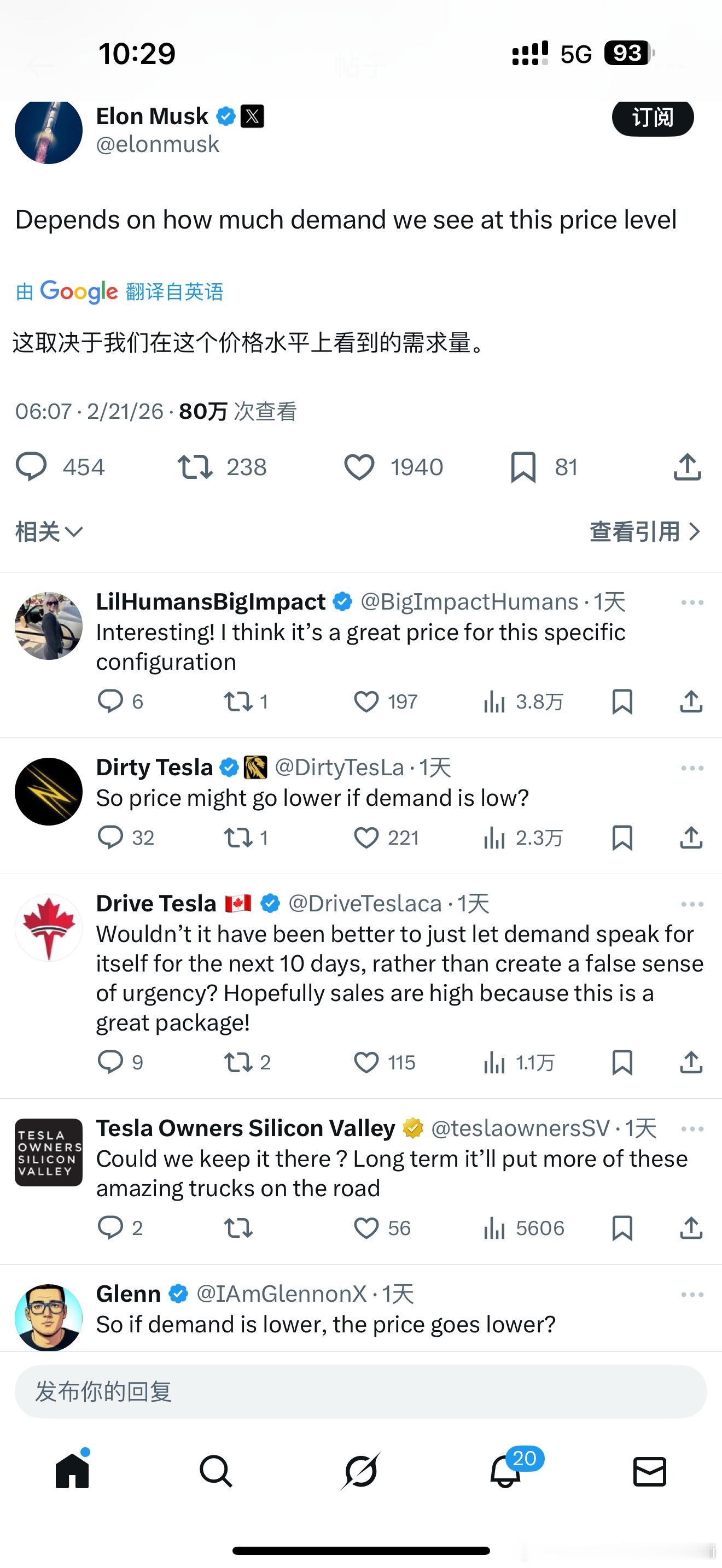Open Messages envelope tab

click(650, 1471)
